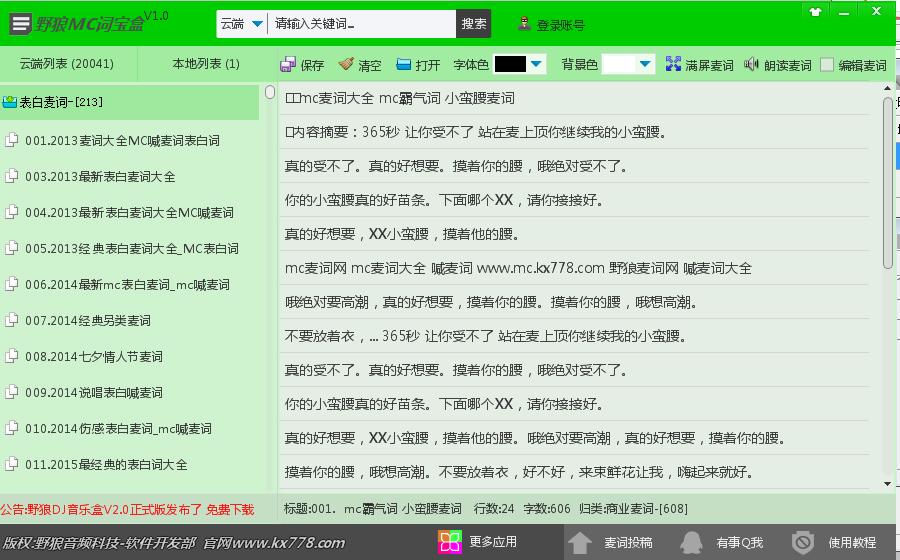Click the 清空 clear broom icon
The image size is (900, 560).
pos(346,65)
